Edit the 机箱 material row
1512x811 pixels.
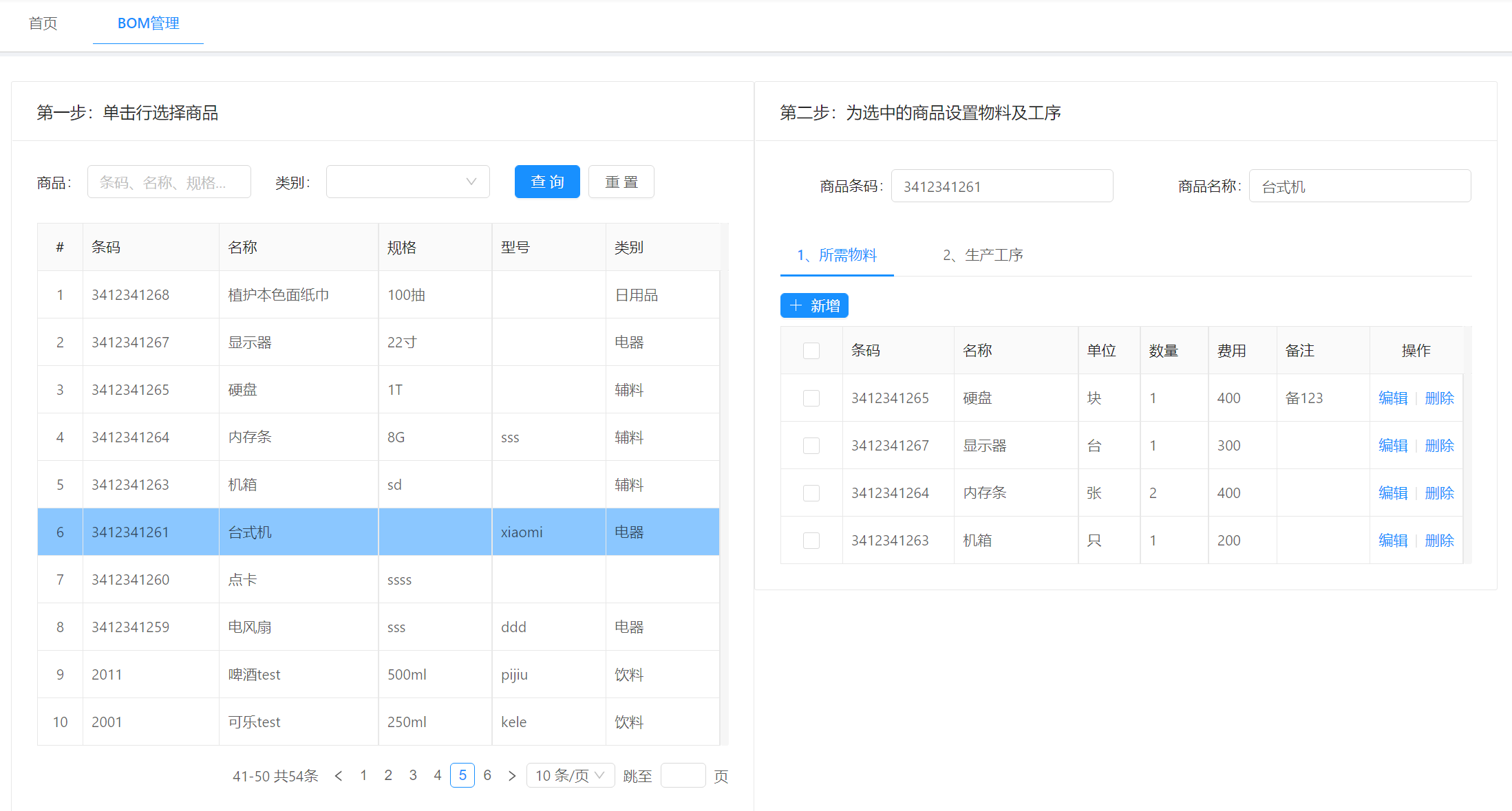point(1393,541)
